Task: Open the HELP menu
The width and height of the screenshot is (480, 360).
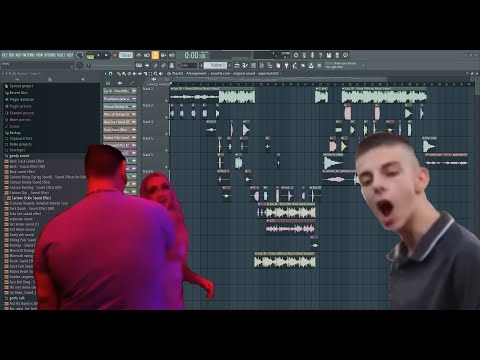Action: [x=70, y=55]
